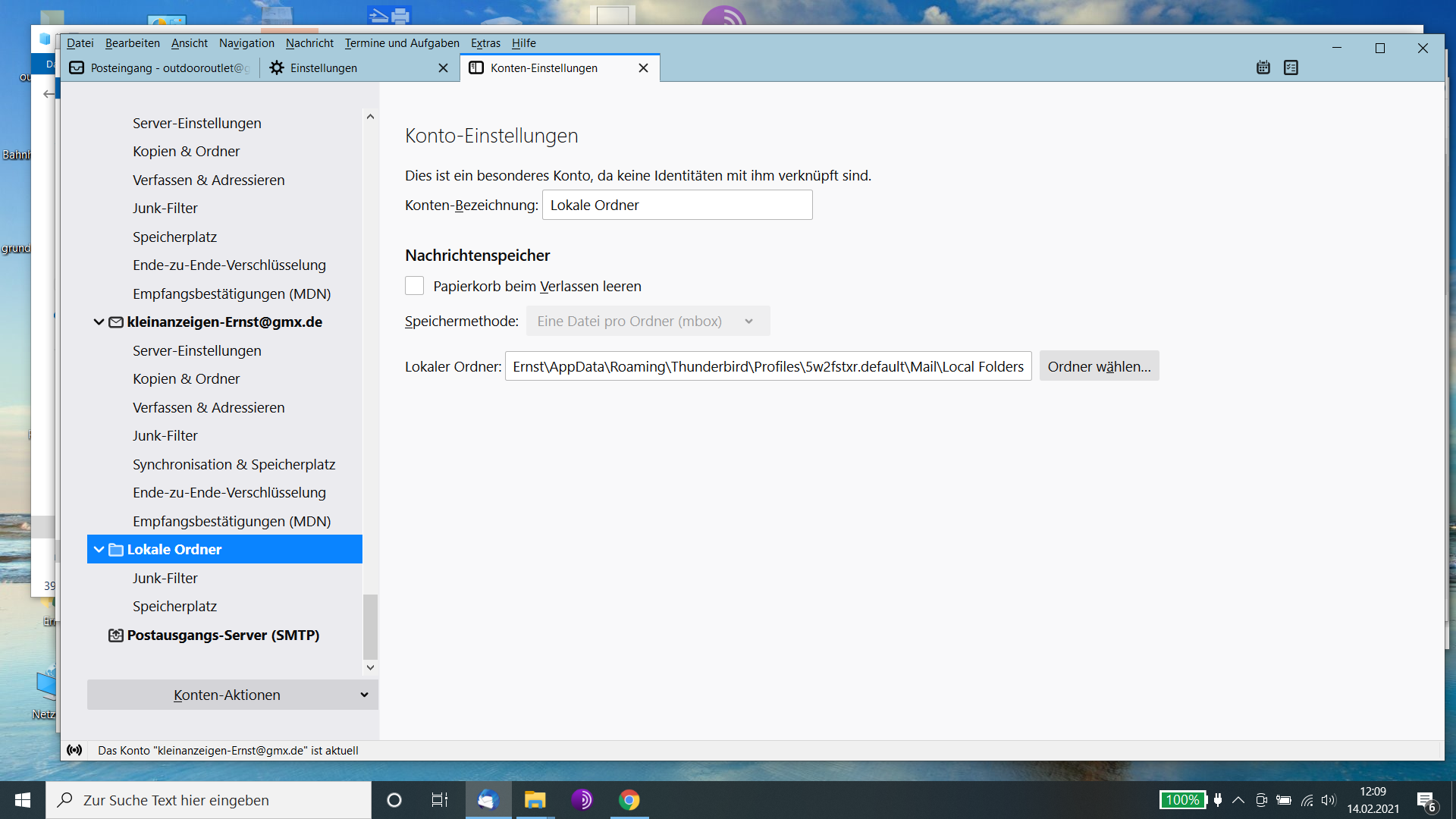Enable Papierkorb beim Verlassen leeren checkbox

414,286
